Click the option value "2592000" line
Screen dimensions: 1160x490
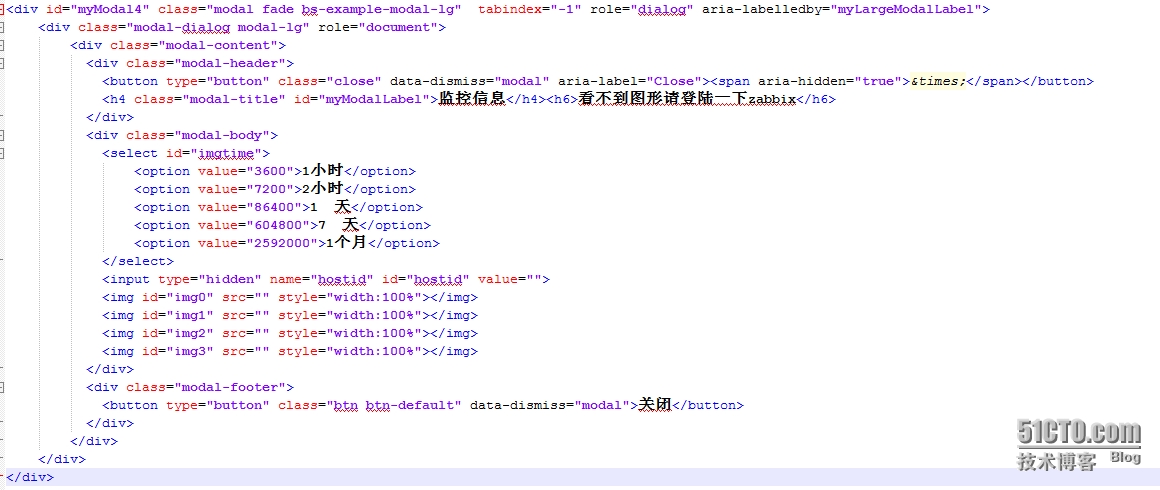[x=287, y=243]
